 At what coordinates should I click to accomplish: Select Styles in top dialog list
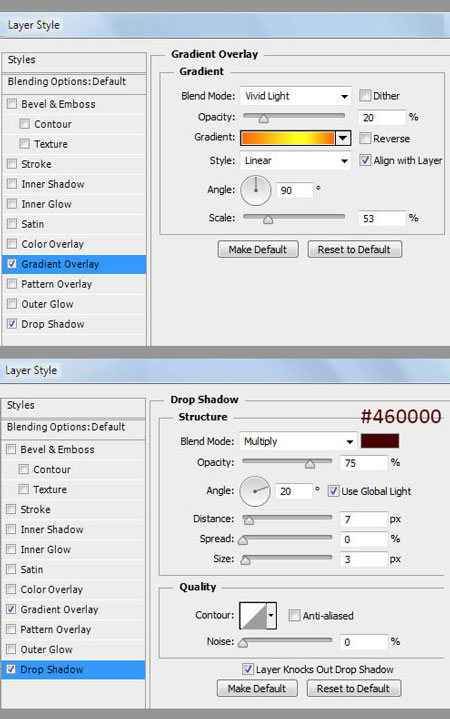pyautogui.click(x=74, y=60)
